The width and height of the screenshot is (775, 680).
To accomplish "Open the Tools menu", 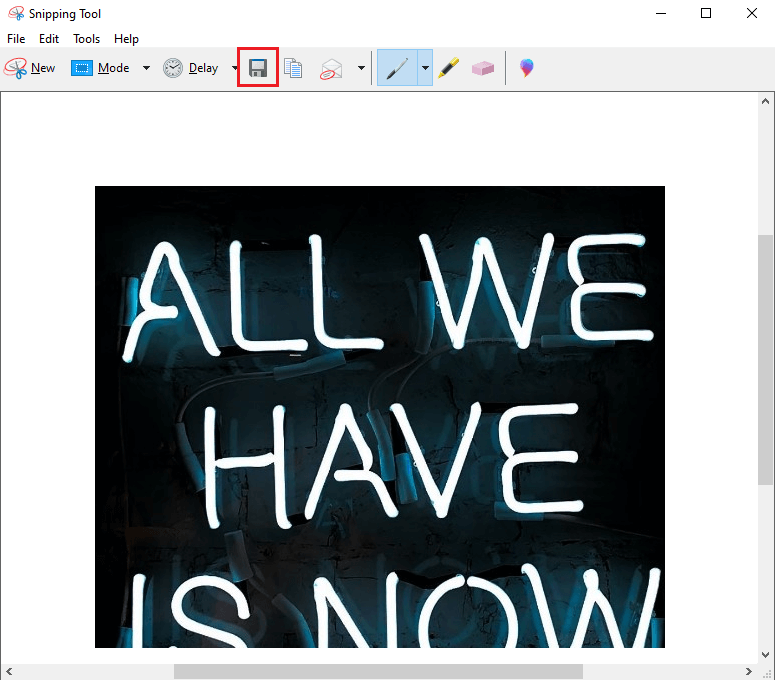I will (x=86, y=39).
